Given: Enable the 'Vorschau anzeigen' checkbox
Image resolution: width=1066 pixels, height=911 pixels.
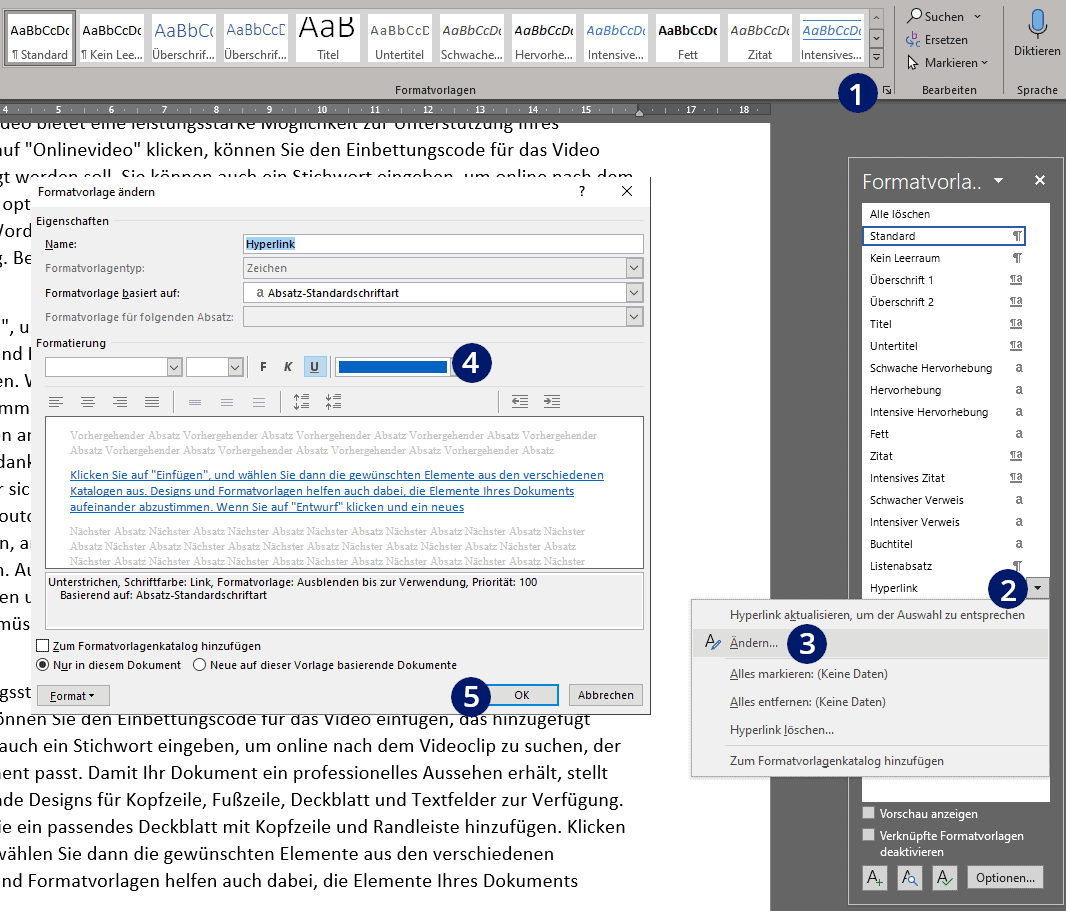Looking at the screenshot, I should [868, 813].
